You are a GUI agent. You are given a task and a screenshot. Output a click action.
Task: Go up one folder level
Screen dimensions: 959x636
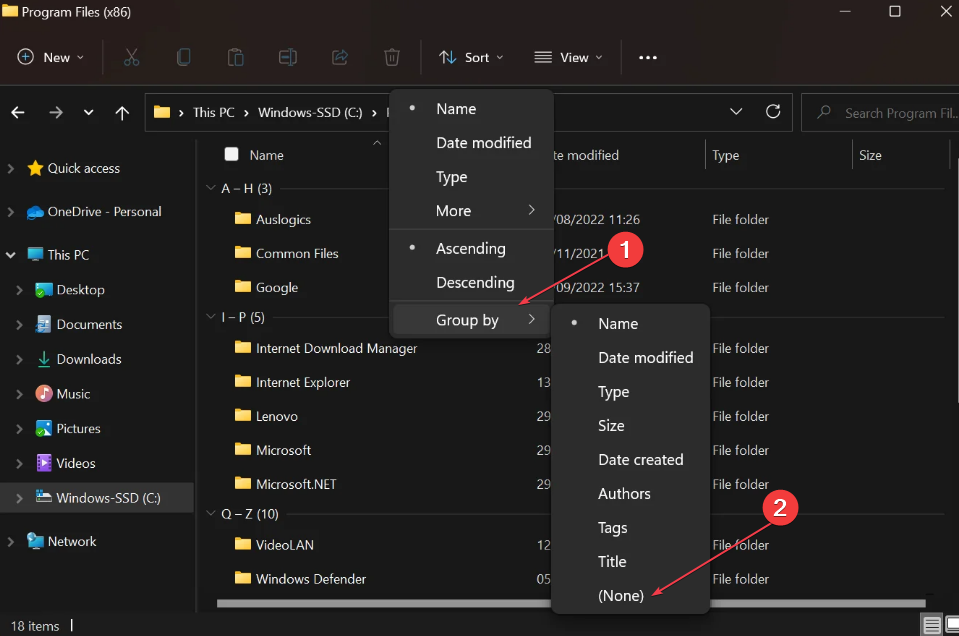tap(122, 113)
